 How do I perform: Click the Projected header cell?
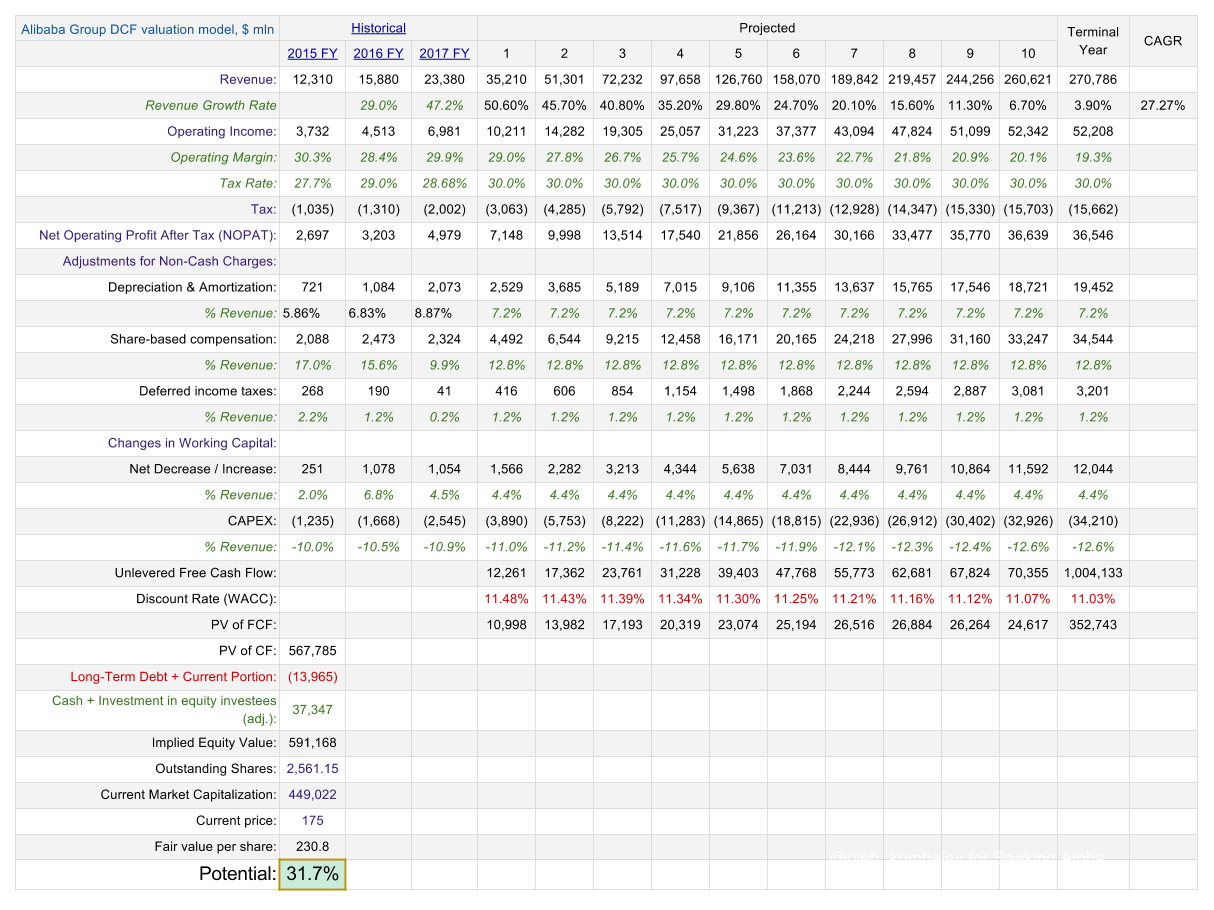pos(766,27)
